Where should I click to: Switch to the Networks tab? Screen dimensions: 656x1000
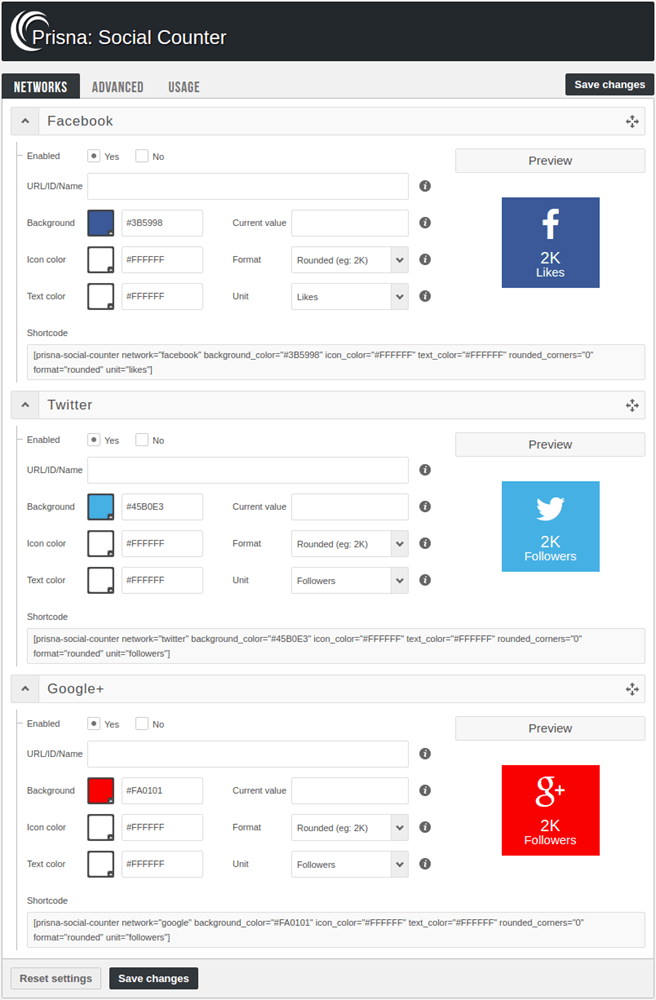(x=41, y=86)
